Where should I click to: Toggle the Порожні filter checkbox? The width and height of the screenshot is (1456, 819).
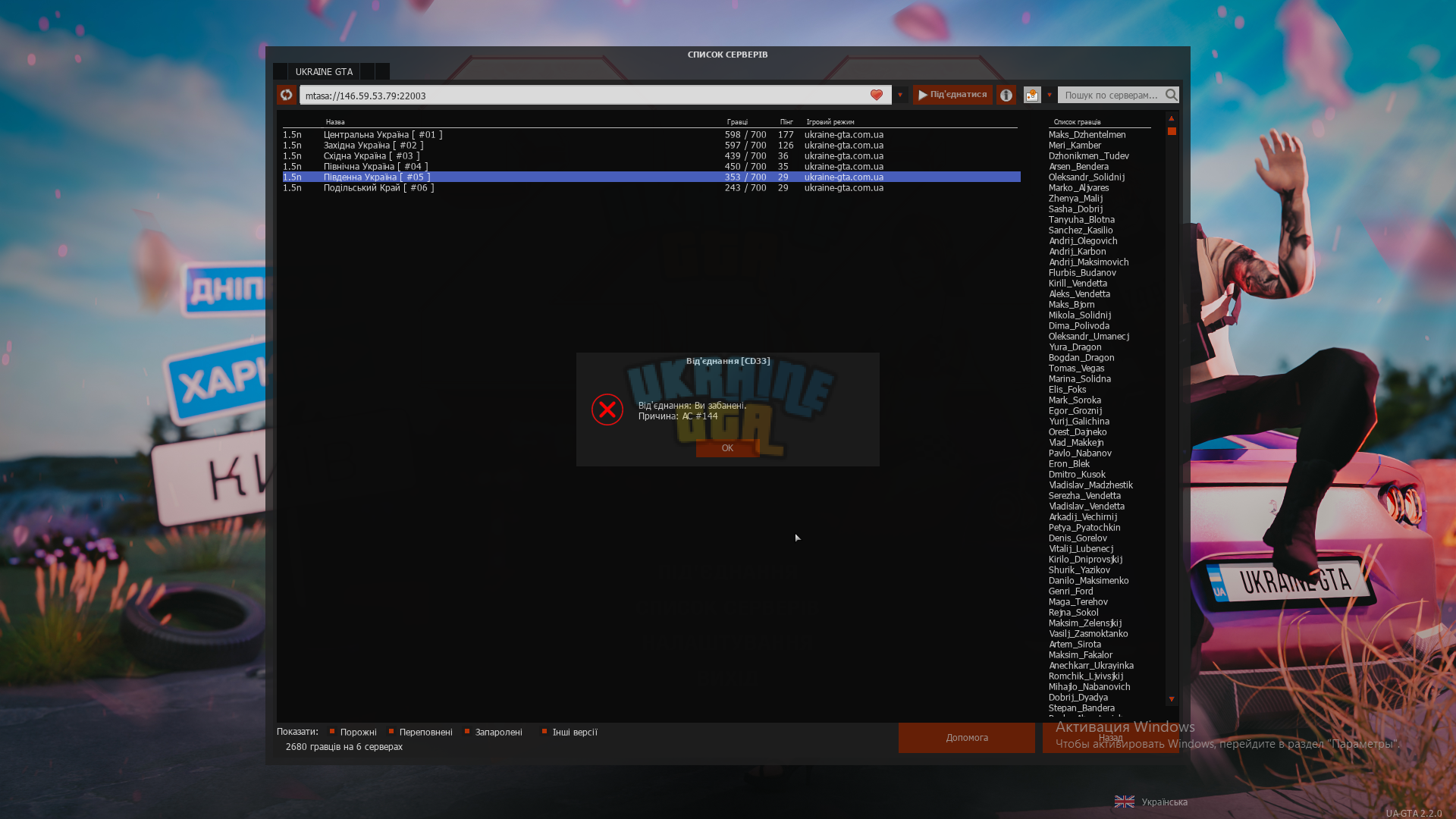(332, 731)
